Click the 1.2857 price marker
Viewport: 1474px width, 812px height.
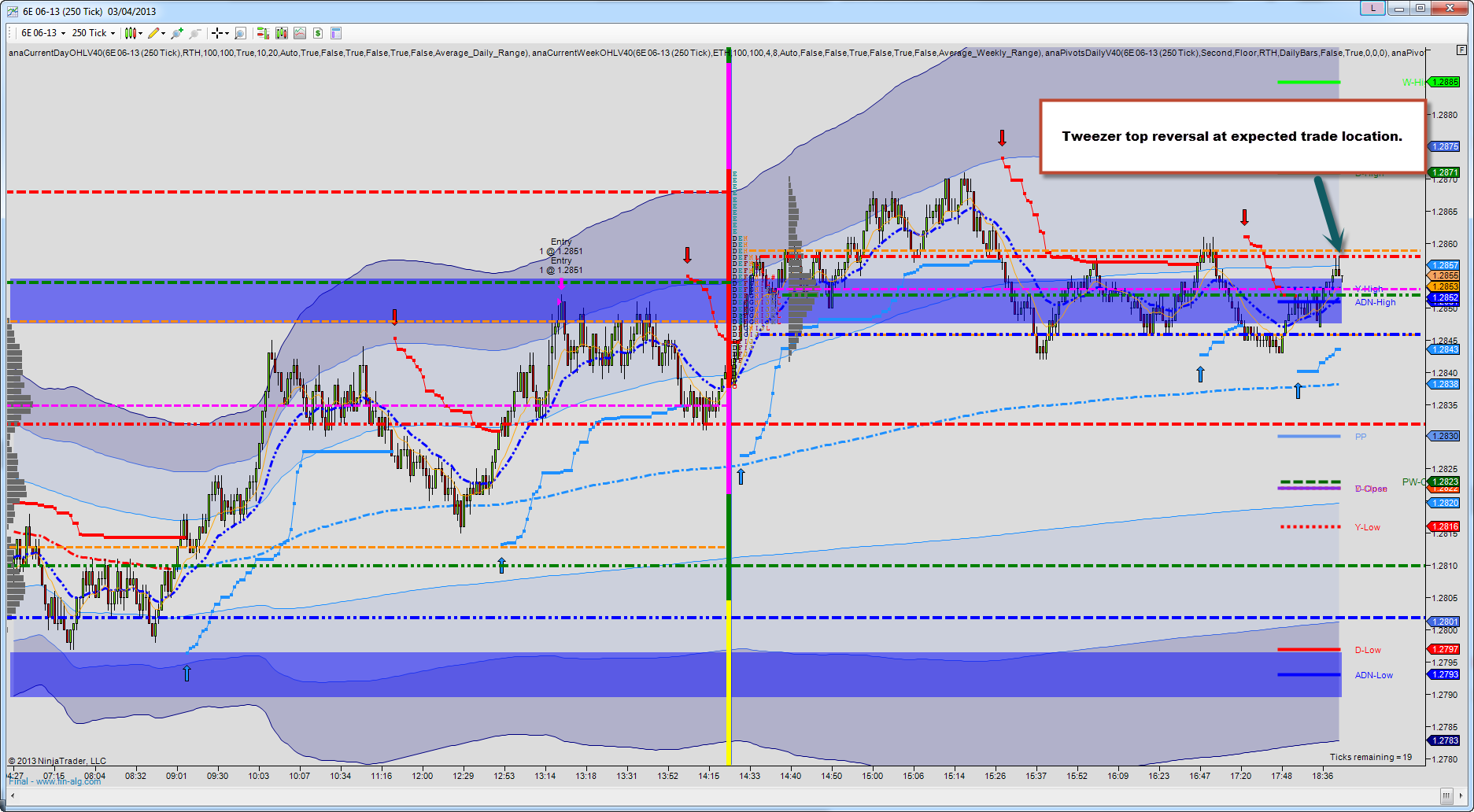(x=1445, y=265)
